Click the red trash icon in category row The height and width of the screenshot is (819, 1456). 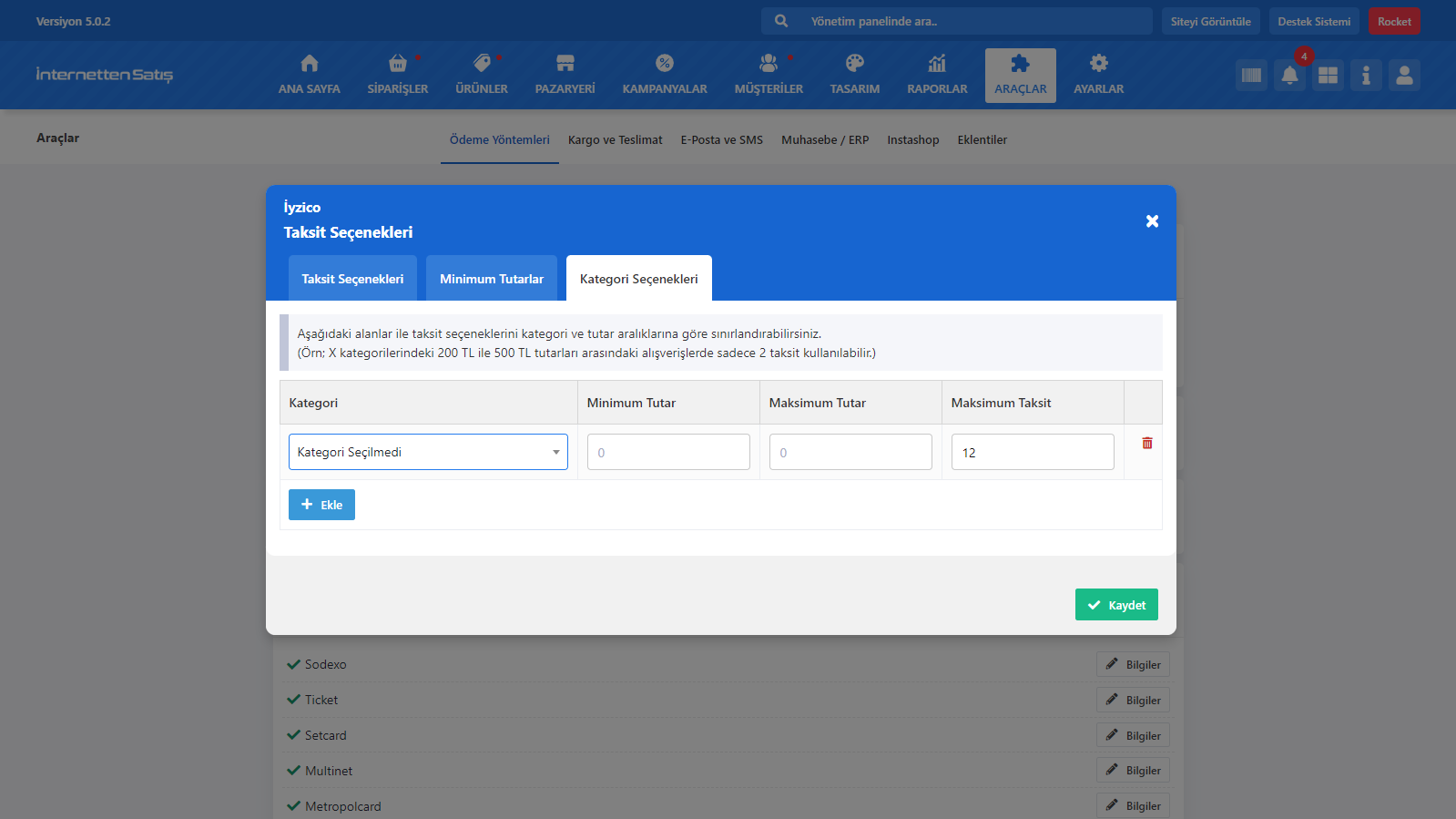tap(1146, 444)
